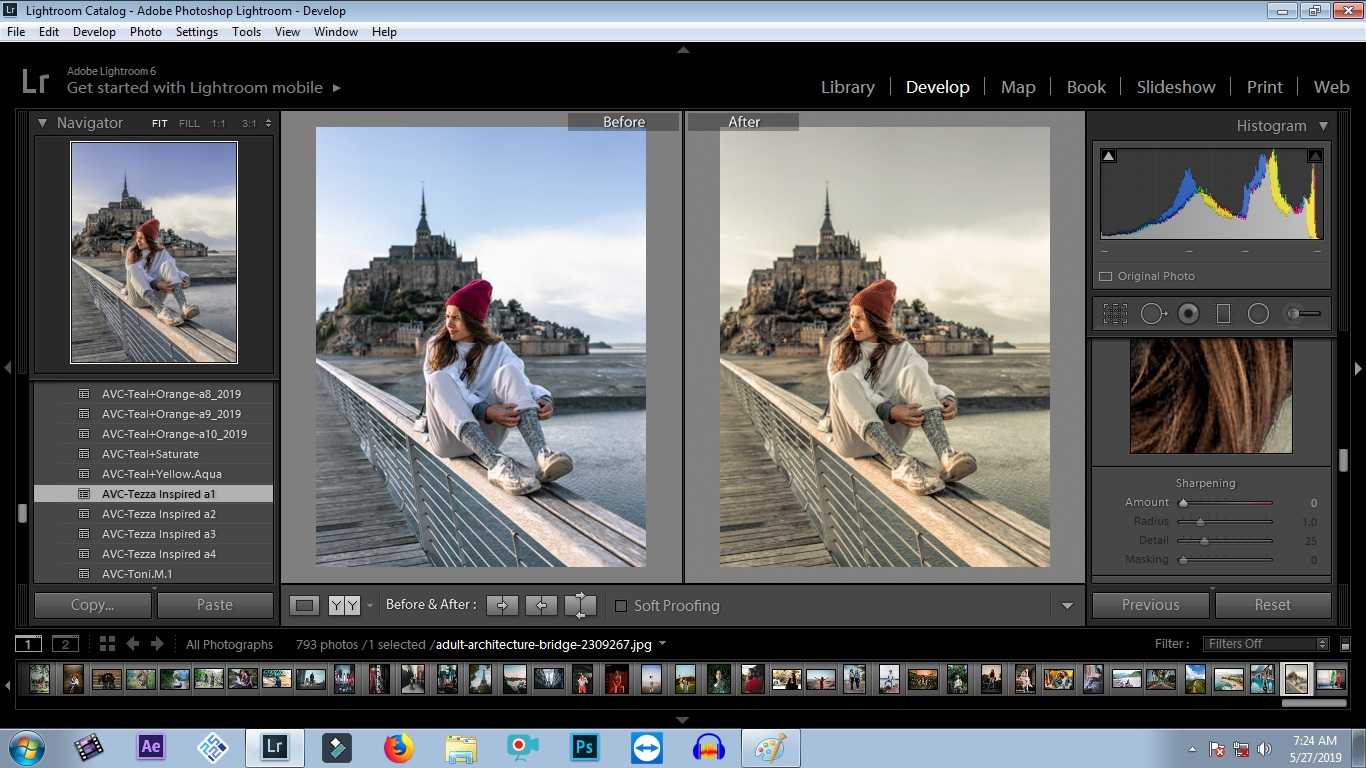Open Grid view icon in filmstrip bar
1366x768 pixels.
[x=107, y=644]
